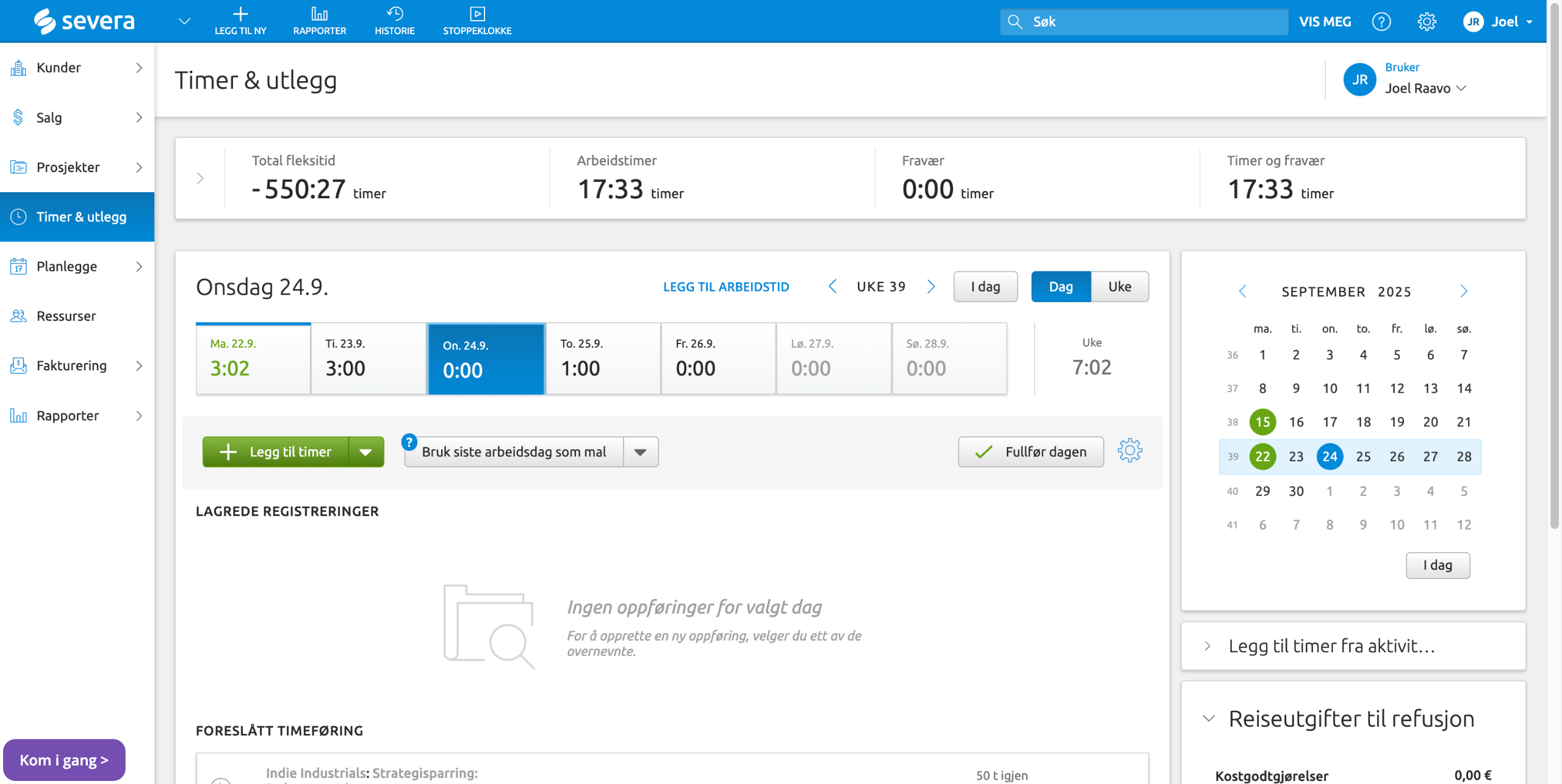The height and width of the screenshot is (784, 1562).
Task: Select the To. 25.9. day tab
Action: (602, 359)
